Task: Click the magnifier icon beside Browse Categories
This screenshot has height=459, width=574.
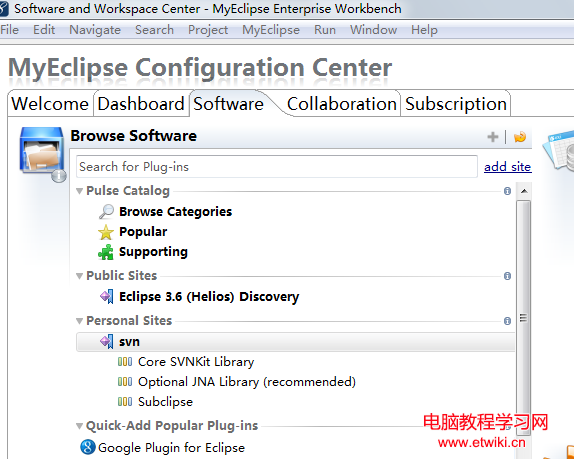Action: point(106,212)
